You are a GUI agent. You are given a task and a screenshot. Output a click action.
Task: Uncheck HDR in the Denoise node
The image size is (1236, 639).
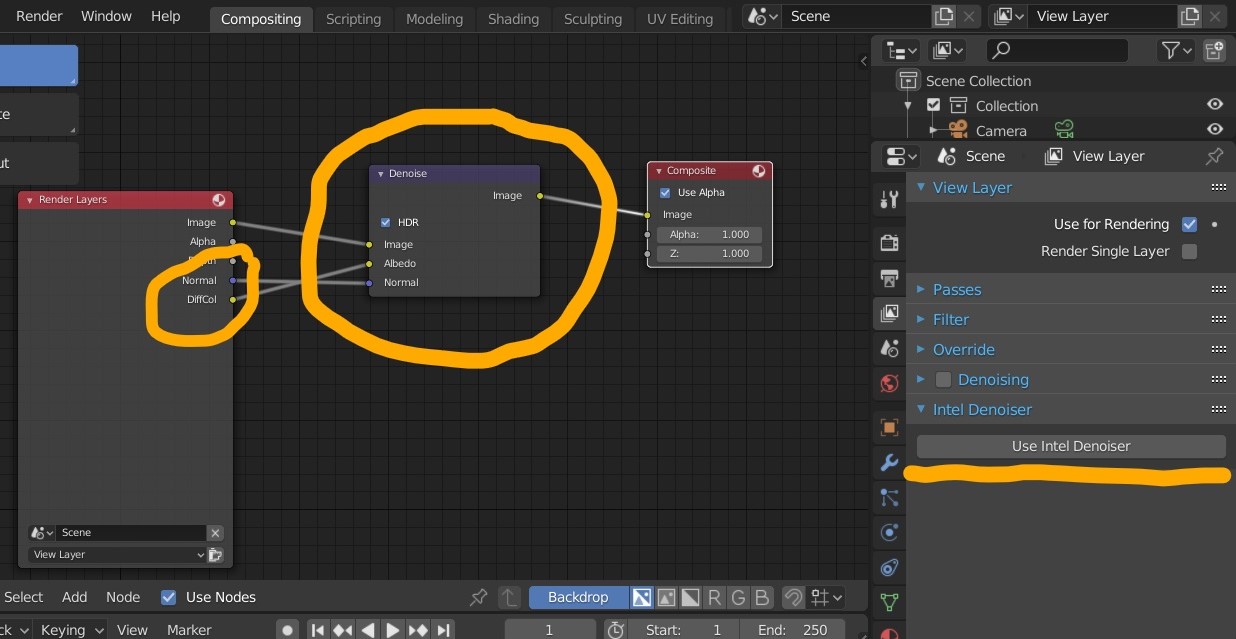click(385, 222)
